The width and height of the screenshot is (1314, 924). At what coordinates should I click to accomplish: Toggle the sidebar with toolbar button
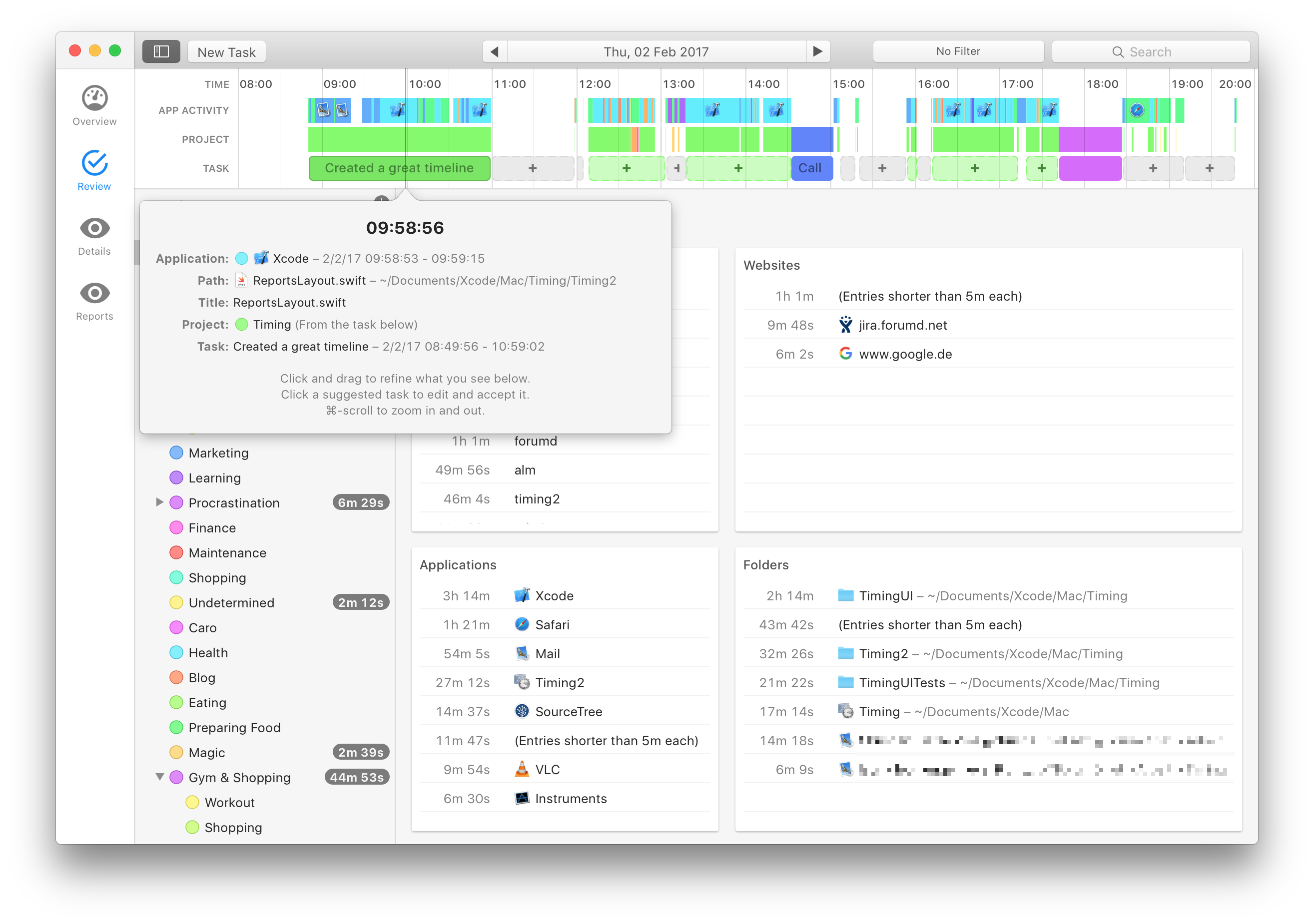tap(161, 51)
